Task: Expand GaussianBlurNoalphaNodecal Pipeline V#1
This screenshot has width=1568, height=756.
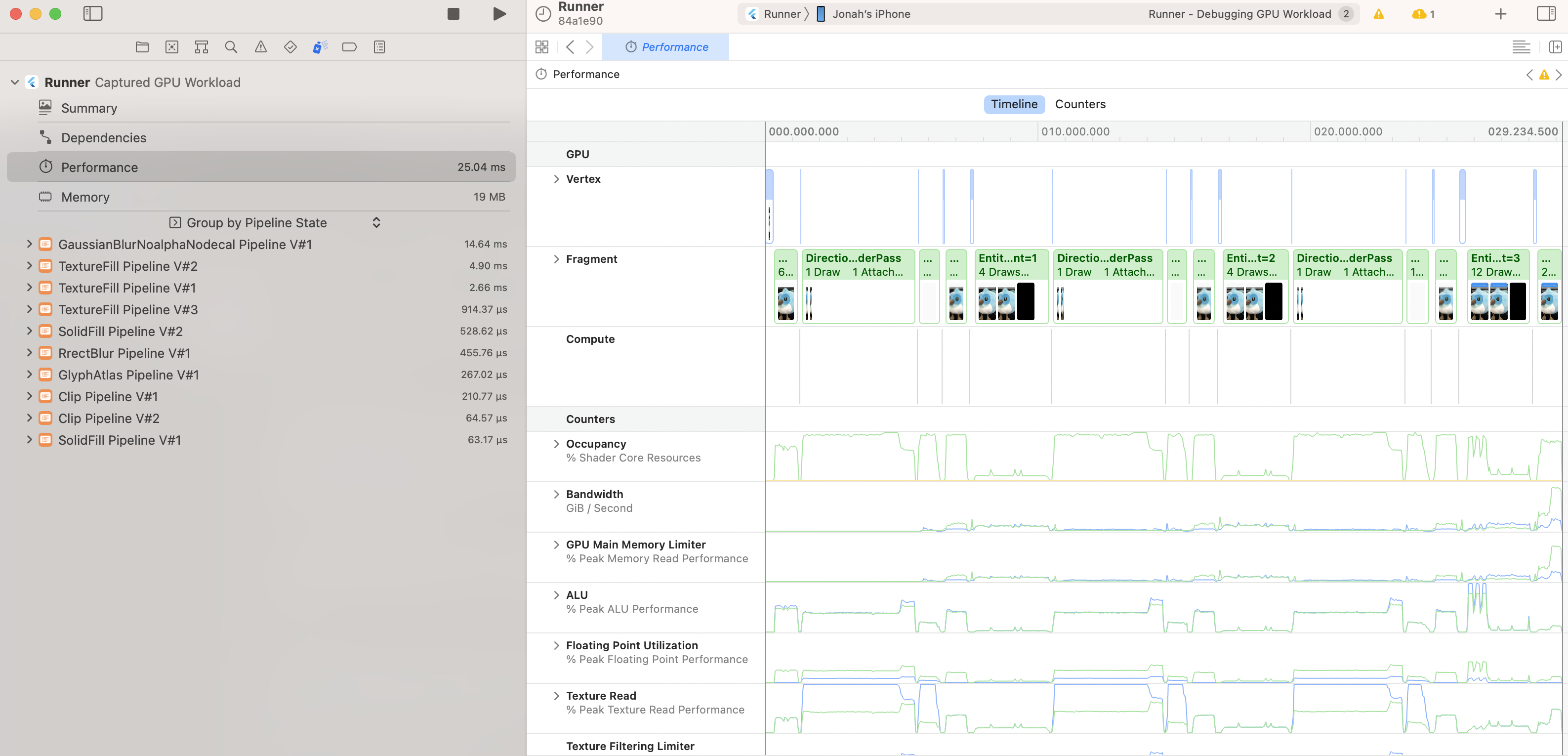Action: (x=29, y=244)
